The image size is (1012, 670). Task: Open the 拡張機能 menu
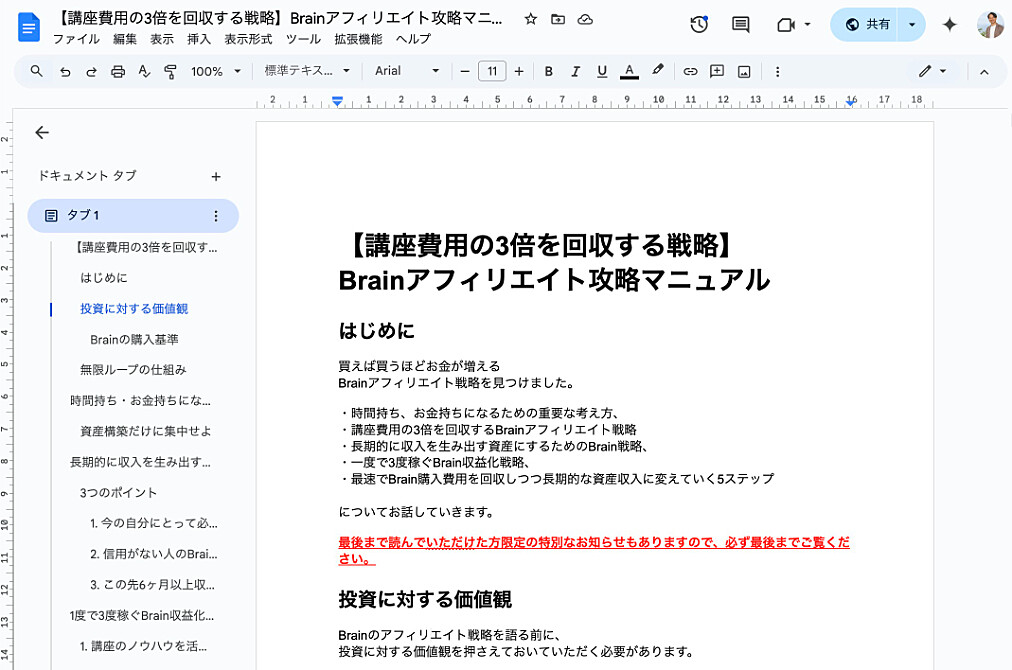[358, 39]
